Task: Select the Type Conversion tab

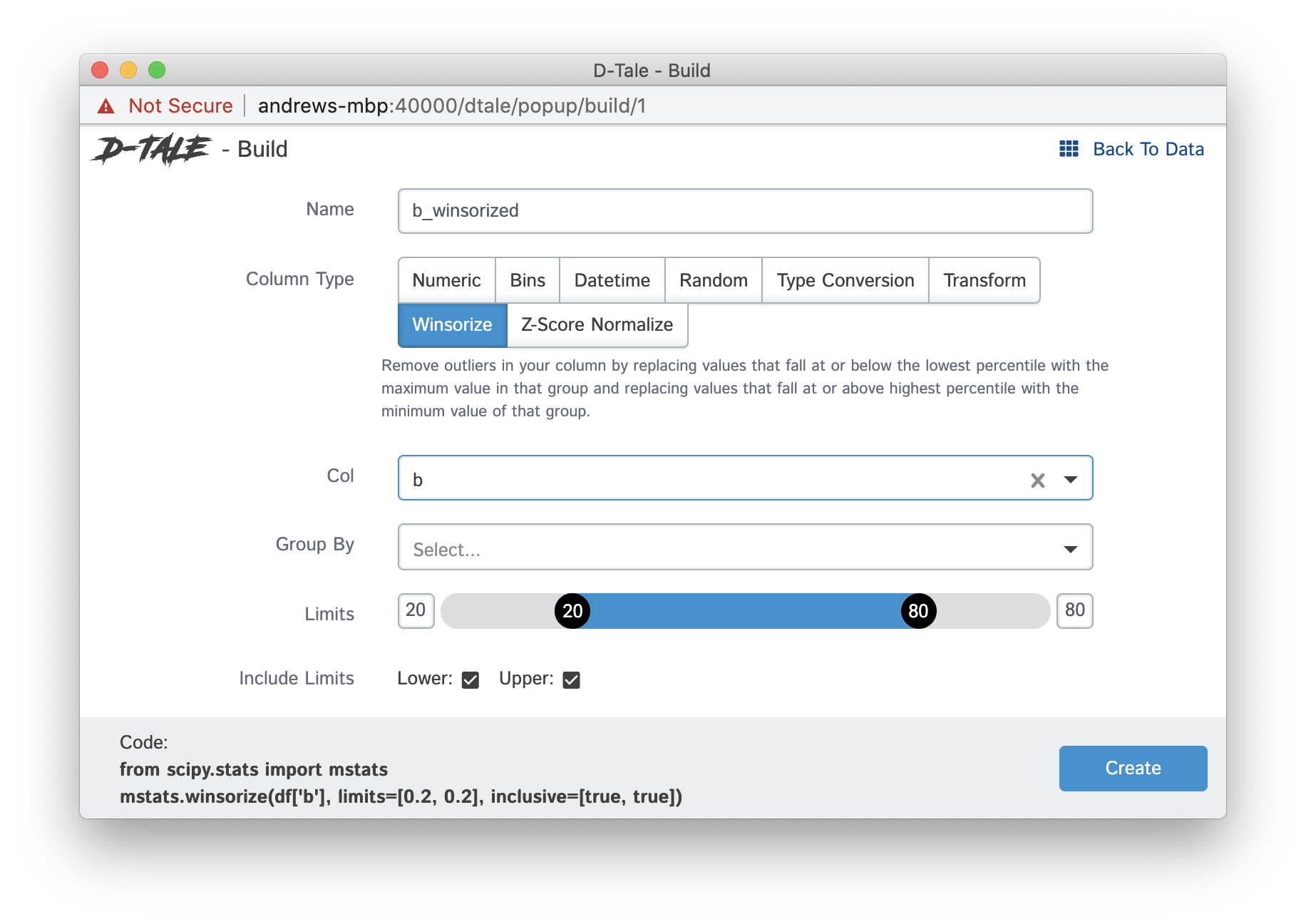Action: [x=845, y=280]
